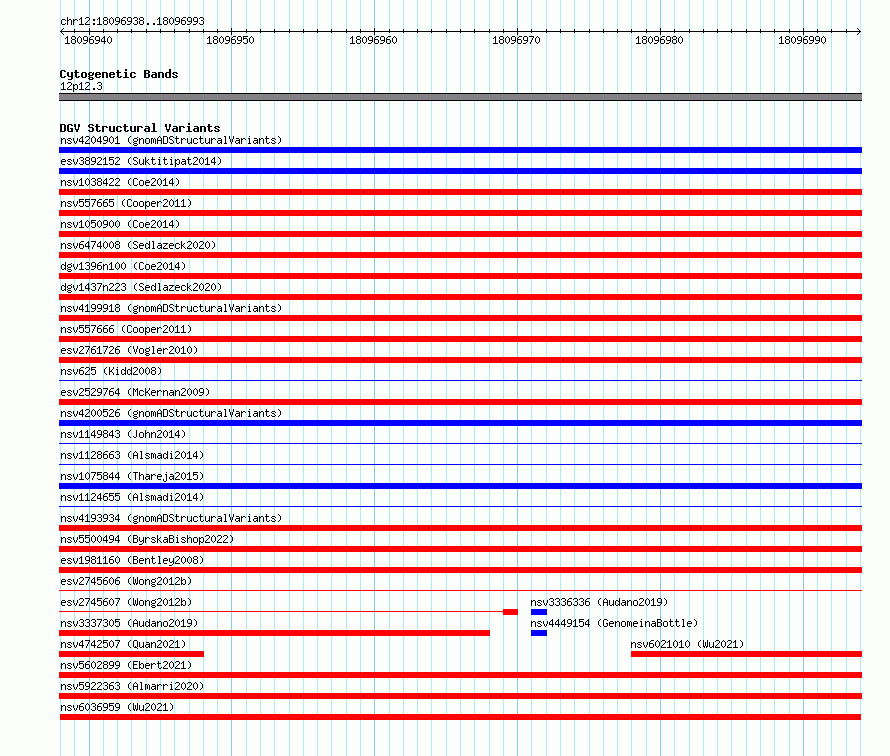Click the gray 12p12.3 cytogenetic band bar
The image size is (890, 756).
460,97
